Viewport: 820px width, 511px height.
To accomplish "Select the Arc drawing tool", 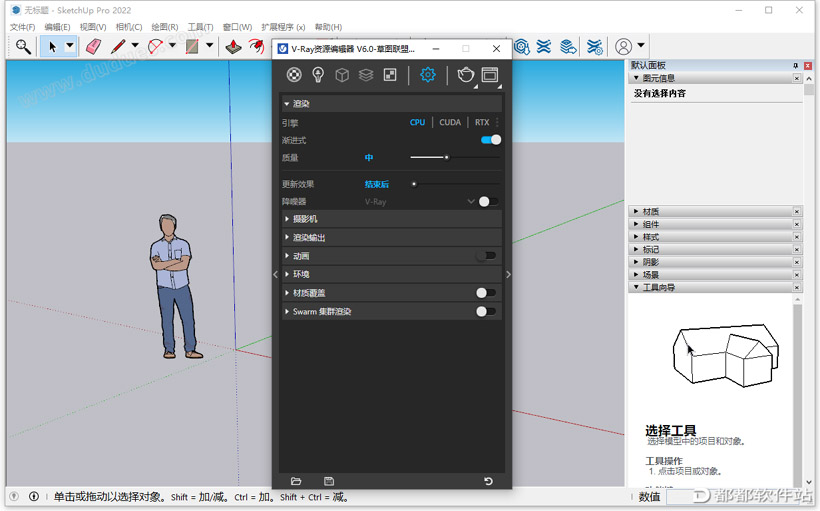I will pos(155,47).
